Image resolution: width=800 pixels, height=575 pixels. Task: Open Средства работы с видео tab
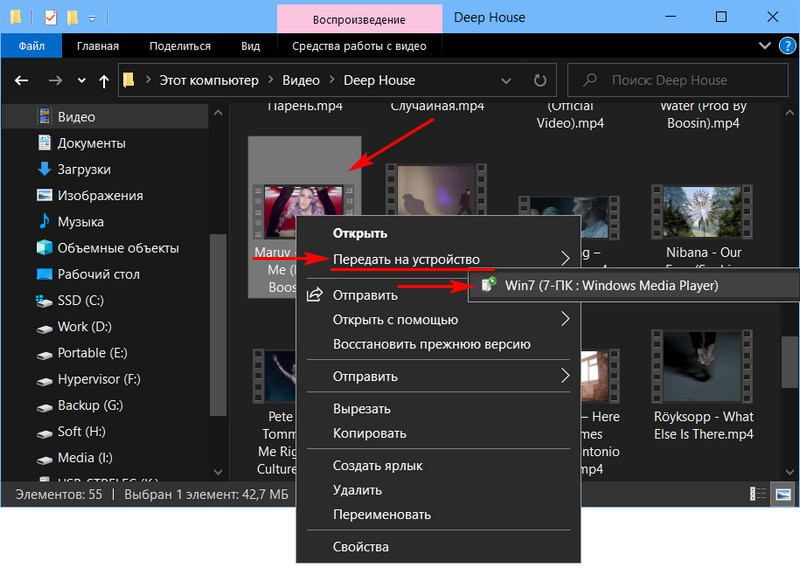click(x=359, y=46)
